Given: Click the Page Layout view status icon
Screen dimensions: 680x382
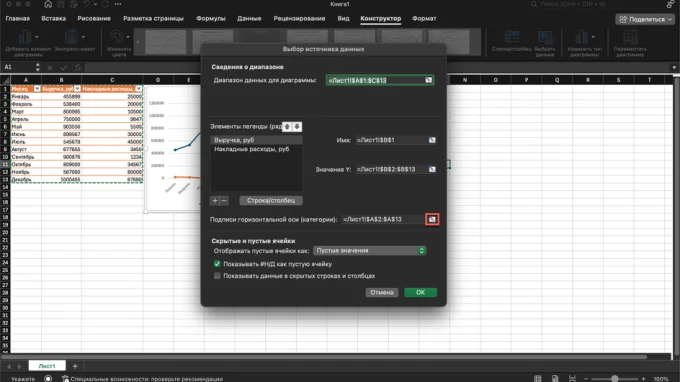Looking at the screenshot, I should pos(555,379).
